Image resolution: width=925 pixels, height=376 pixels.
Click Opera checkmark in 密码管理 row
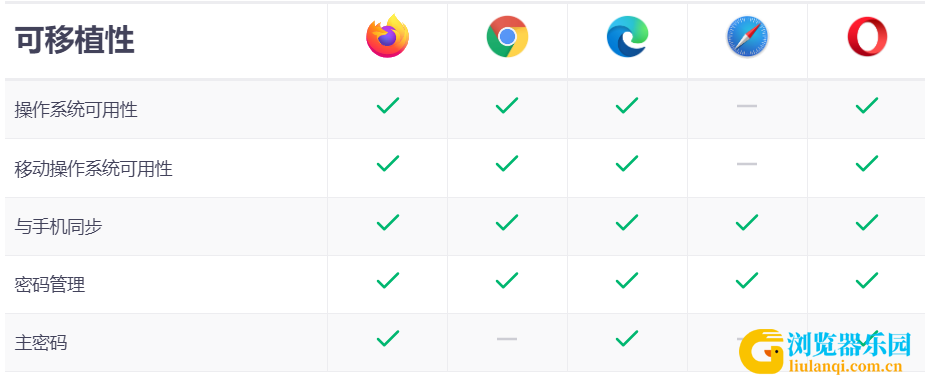tap(867, 280)
